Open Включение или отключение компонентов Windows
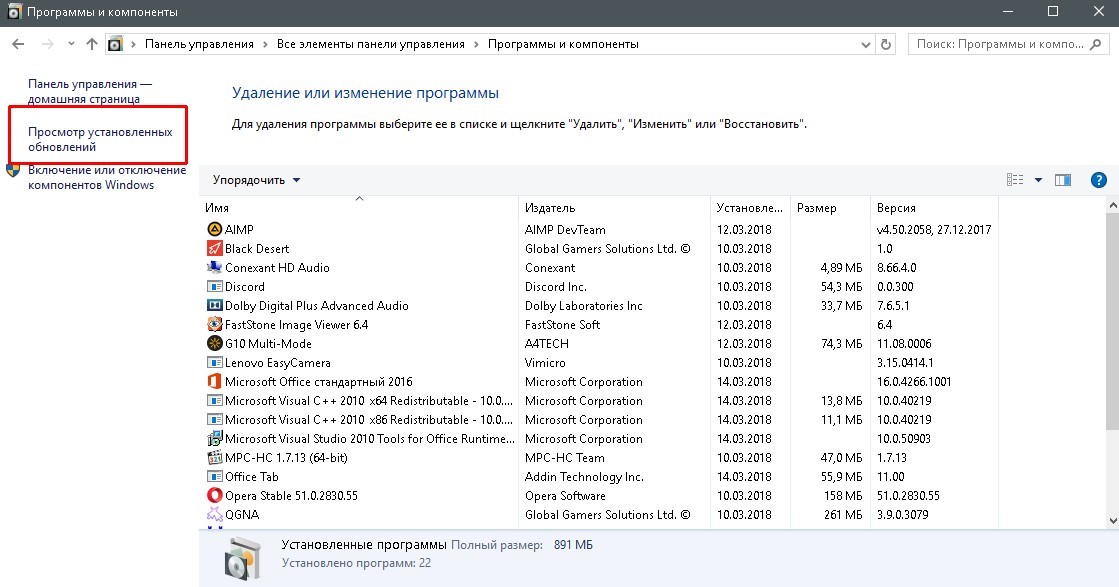 107,177
